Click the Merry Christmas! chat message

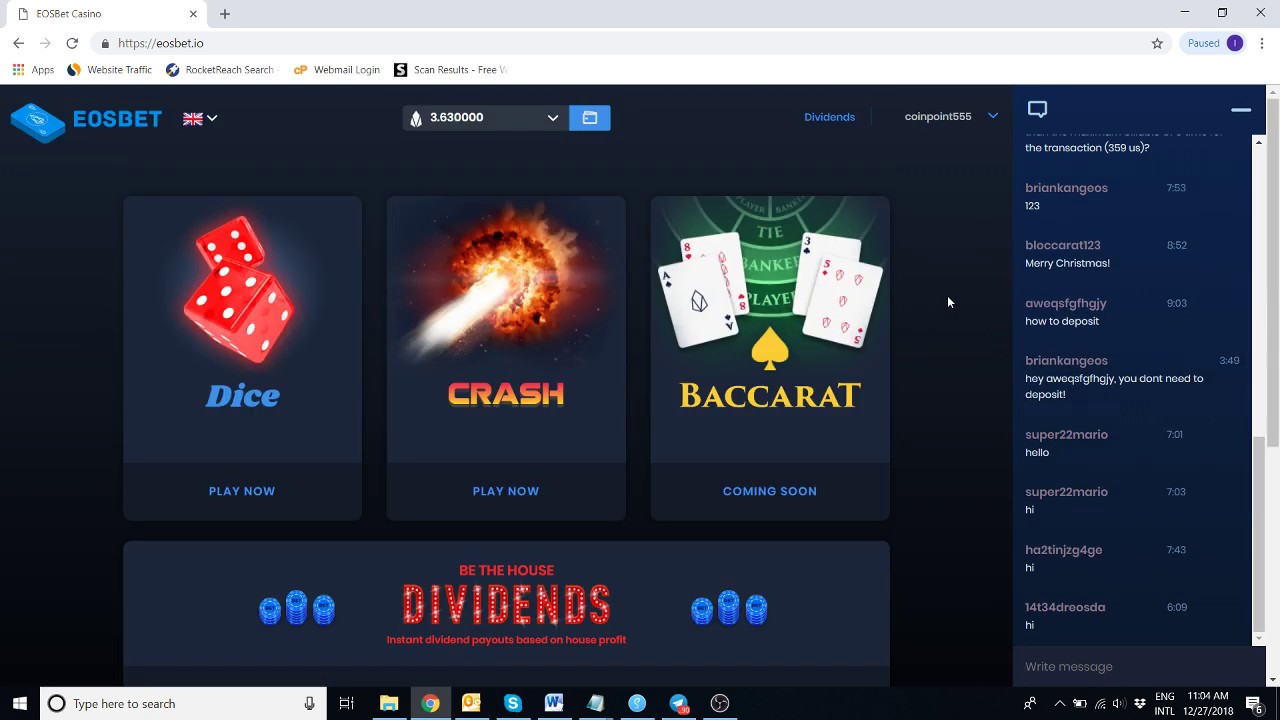[x=1067, y=263]
